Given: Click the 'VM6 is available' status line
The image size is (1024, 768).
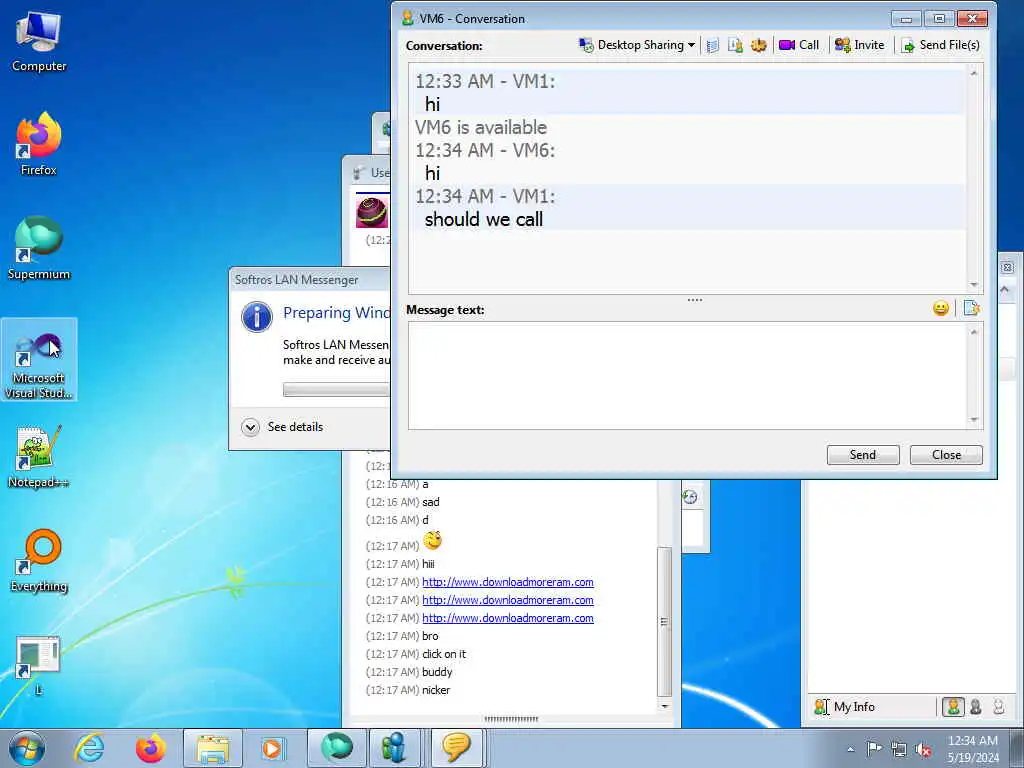Looking at the screenshot, I should pyautogui.click(x=481, y=127).
